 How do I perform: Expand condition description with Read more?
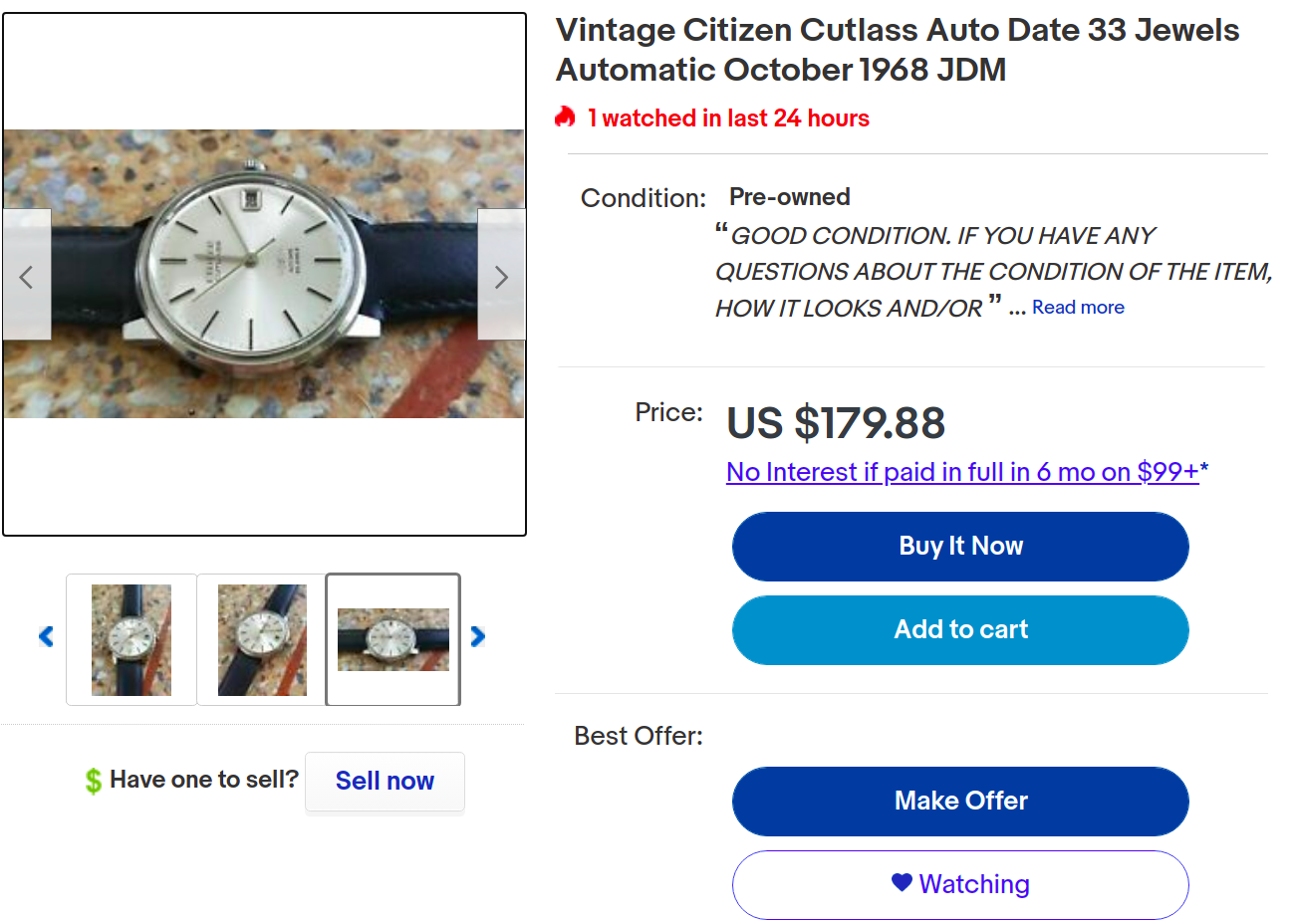[1078, 308]
